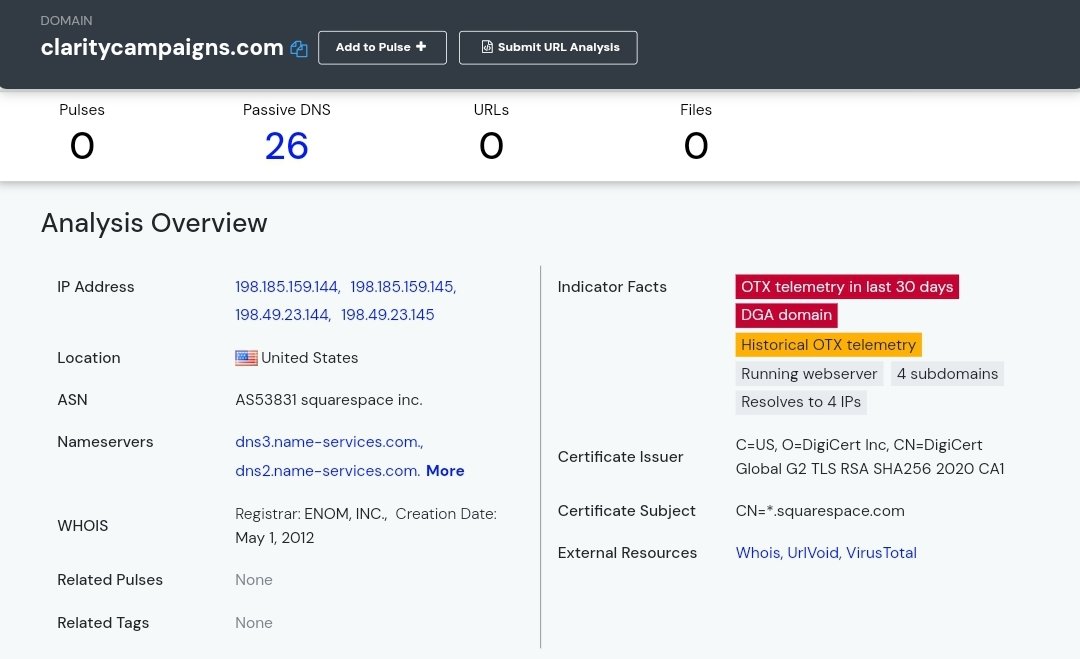Open IP address 198.49.23.144

pyautogui.click(x=283, y=315)
